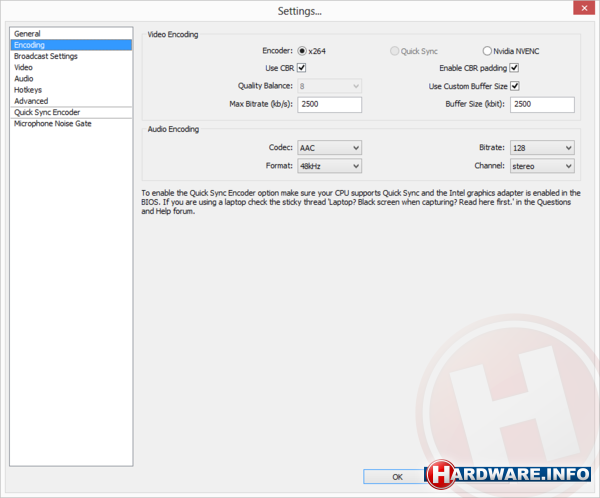This screenshot has height=498, width=600.
Task: Close the Settings window
Action: tap(584, 8)
